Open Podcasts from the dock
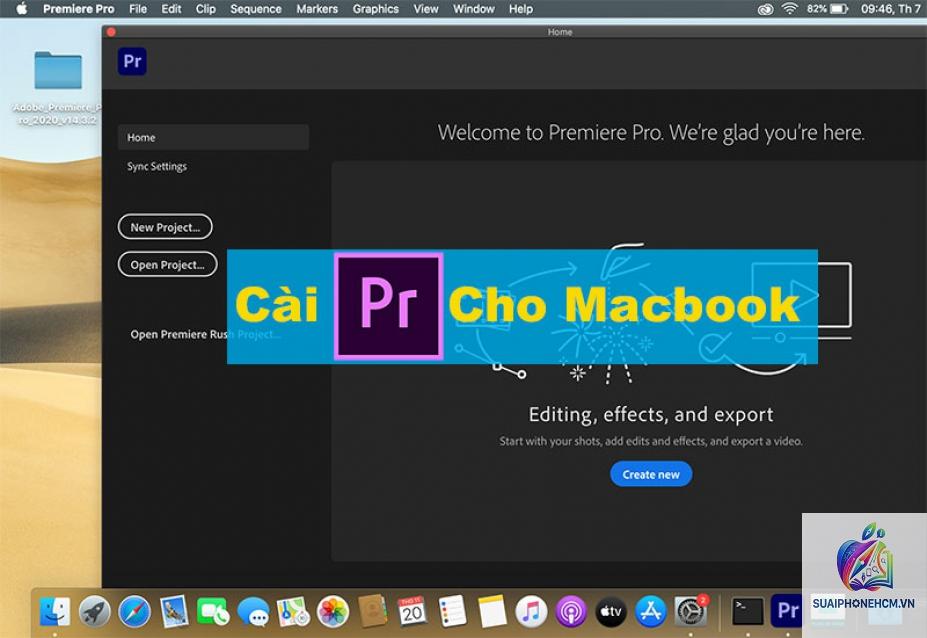Image resolution: width=927 pixels, height=638 pixels. pyautogui.click(x=571, y=611)
